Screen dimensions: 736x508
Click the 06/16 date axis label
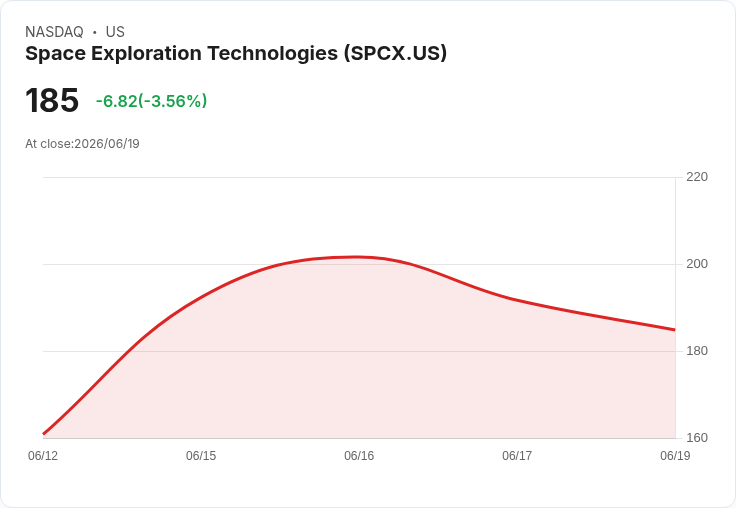[x=359, y=456]
